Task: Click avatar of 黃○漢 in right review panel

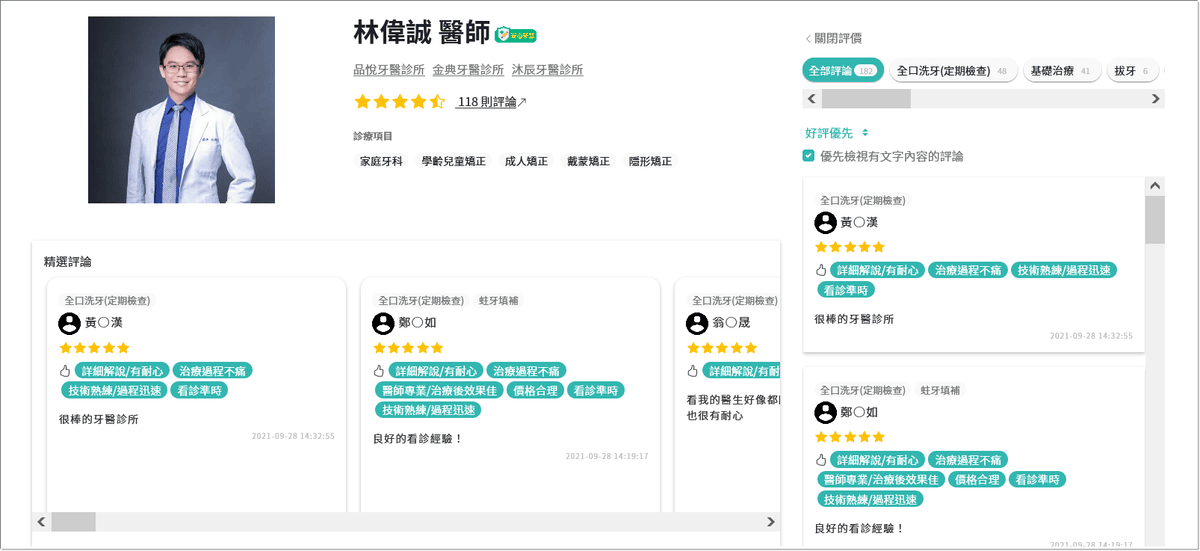Action: 825,222
